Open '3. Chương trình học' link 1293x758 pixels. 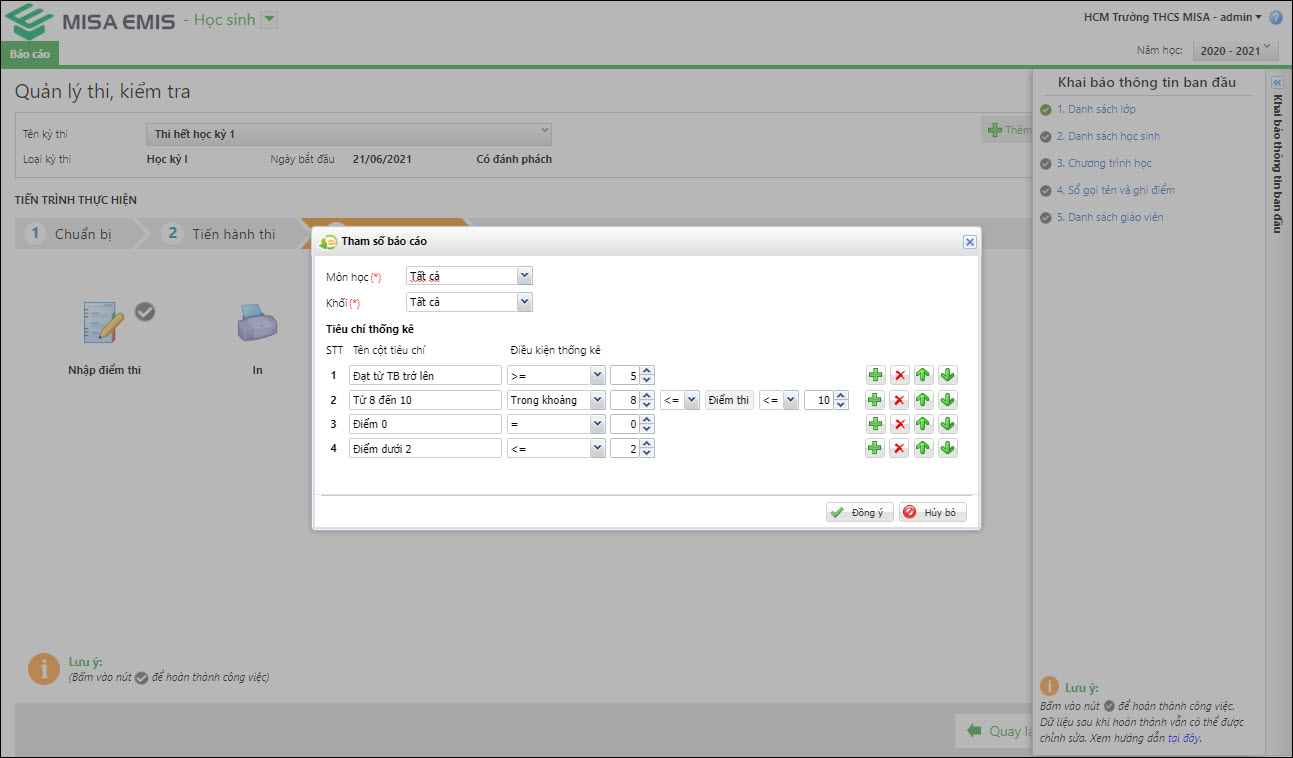(x=1104, y=163)
